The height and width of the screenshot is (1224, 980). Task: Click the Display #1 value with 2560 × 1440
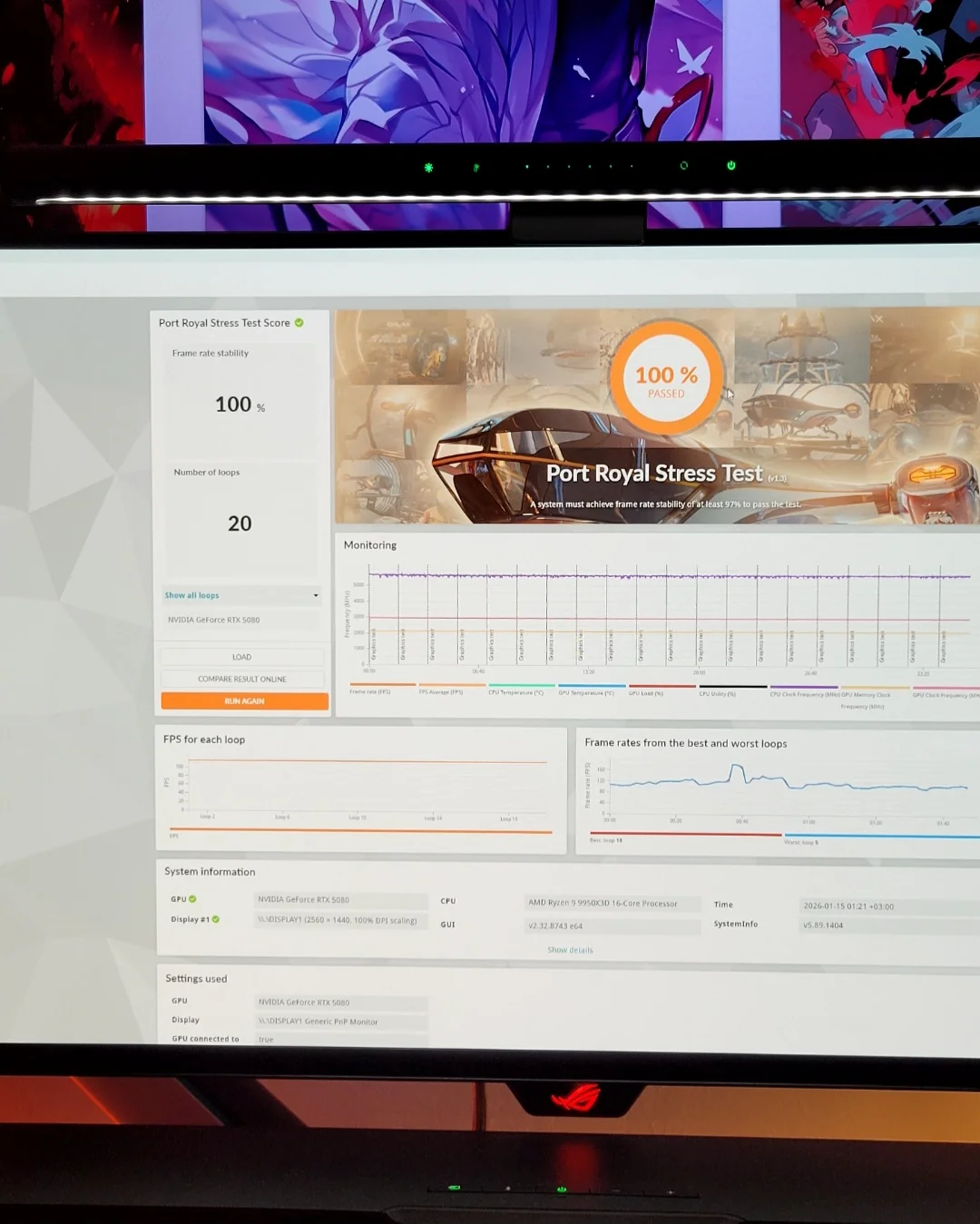[x=340, y=920]
